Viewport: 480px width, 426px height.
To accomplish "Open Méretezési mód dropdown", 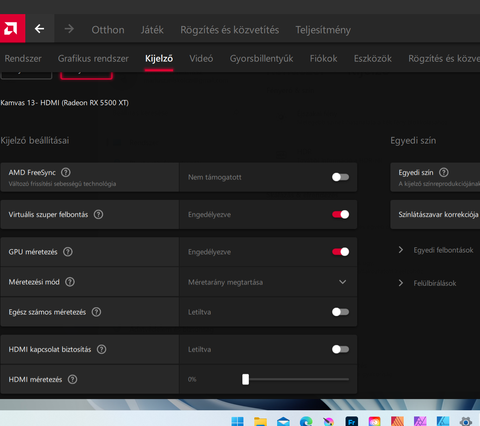I will click(x=268, y=282).
